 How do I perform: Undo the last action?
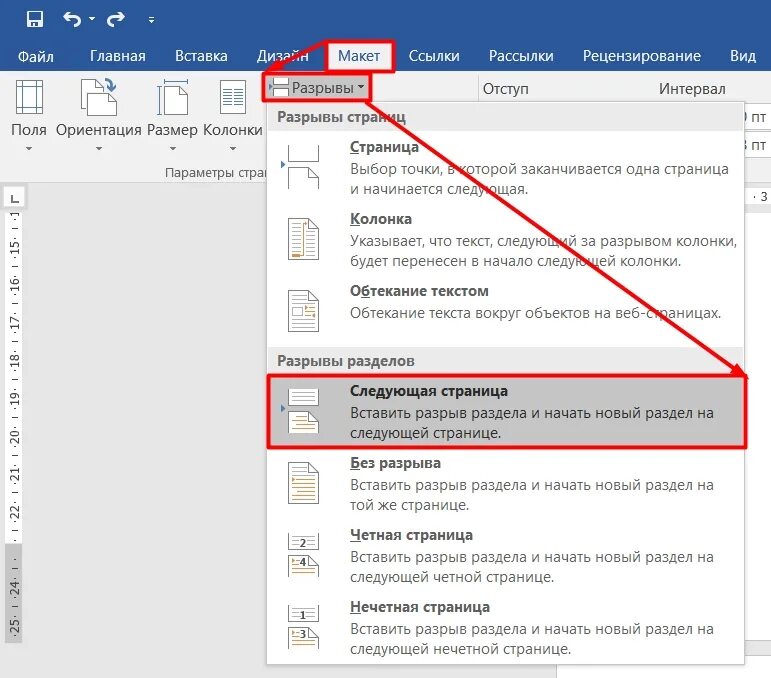pos(72,20)
